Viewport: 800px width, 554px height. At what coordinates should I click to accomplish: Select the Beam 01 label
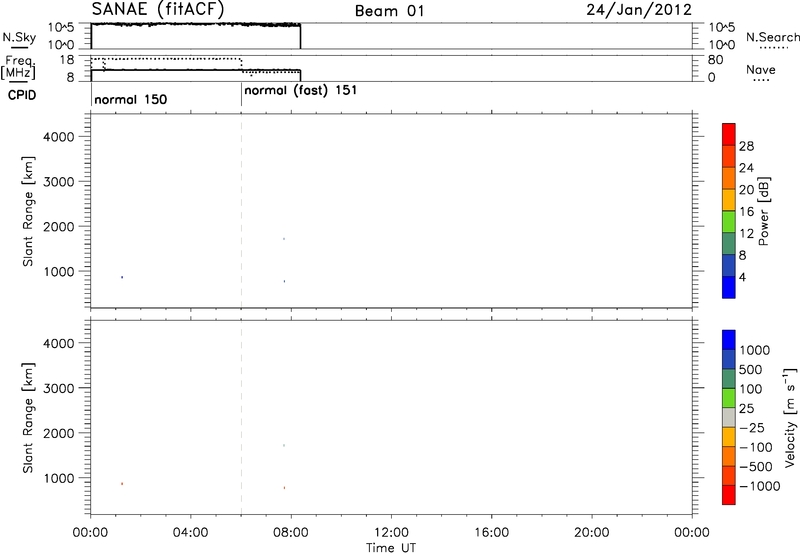[x=389, y=11]
